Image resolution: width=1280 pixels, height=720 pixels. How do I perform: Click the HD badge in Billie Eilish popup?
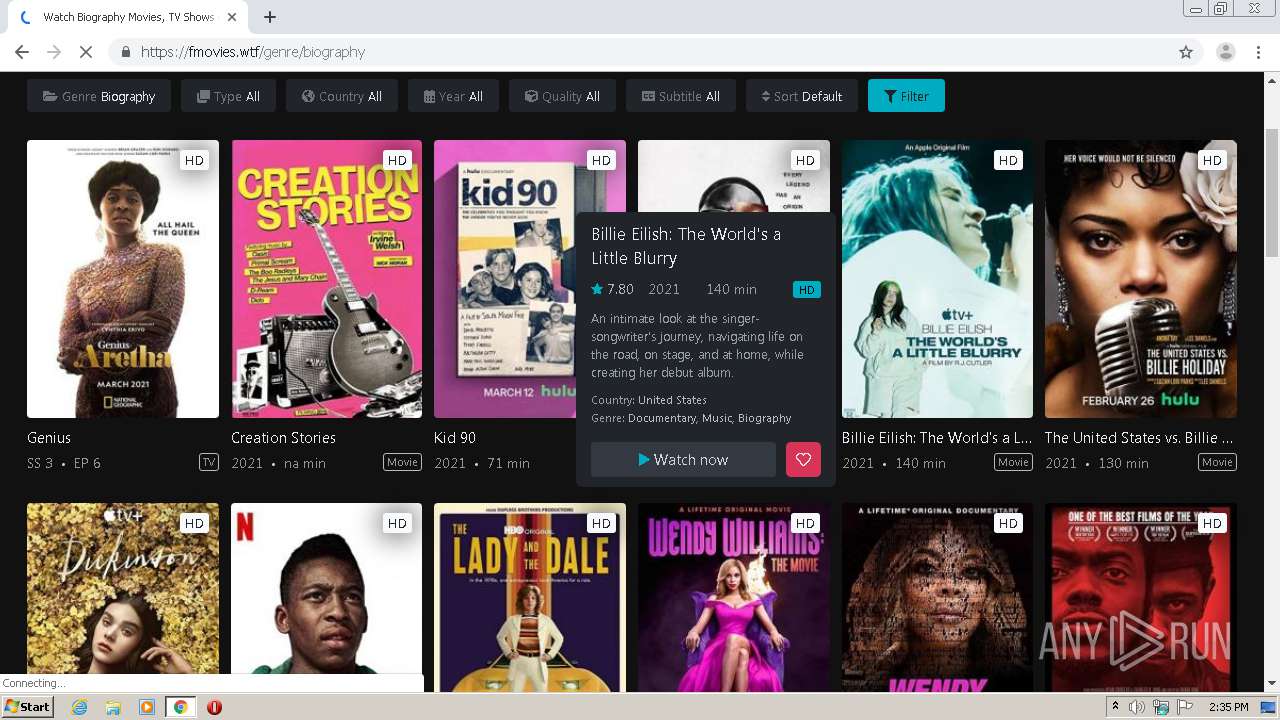click(806, 290)
